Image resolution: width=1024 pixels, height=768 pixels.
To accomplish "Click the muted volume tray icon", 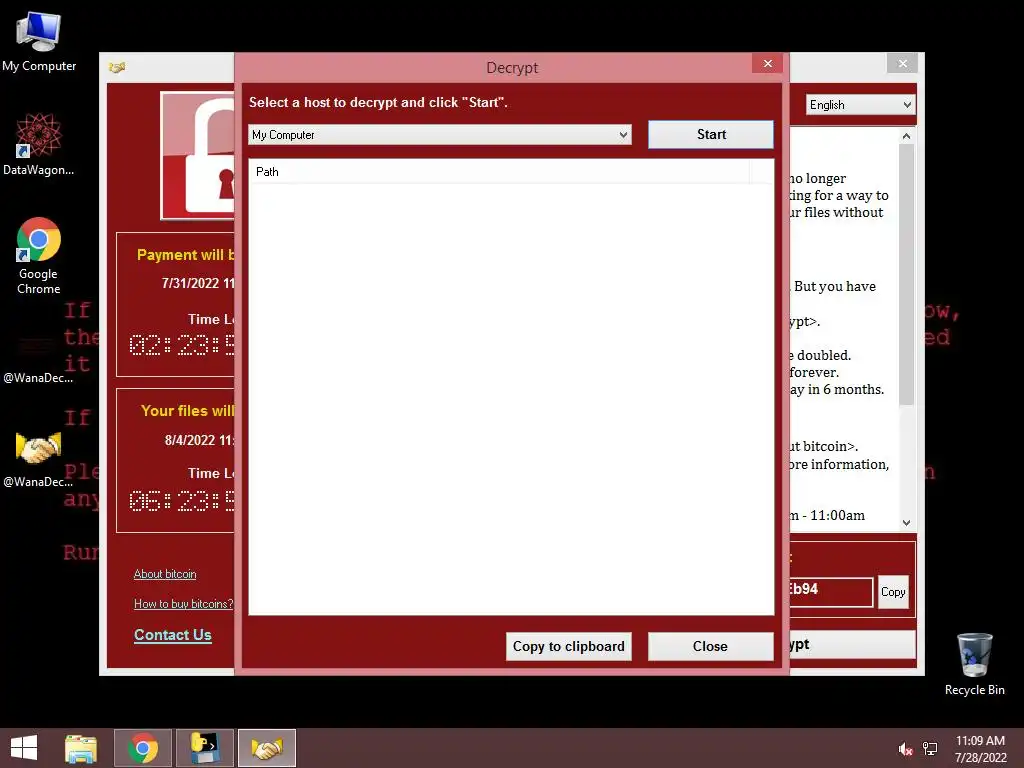I will 905,749.
